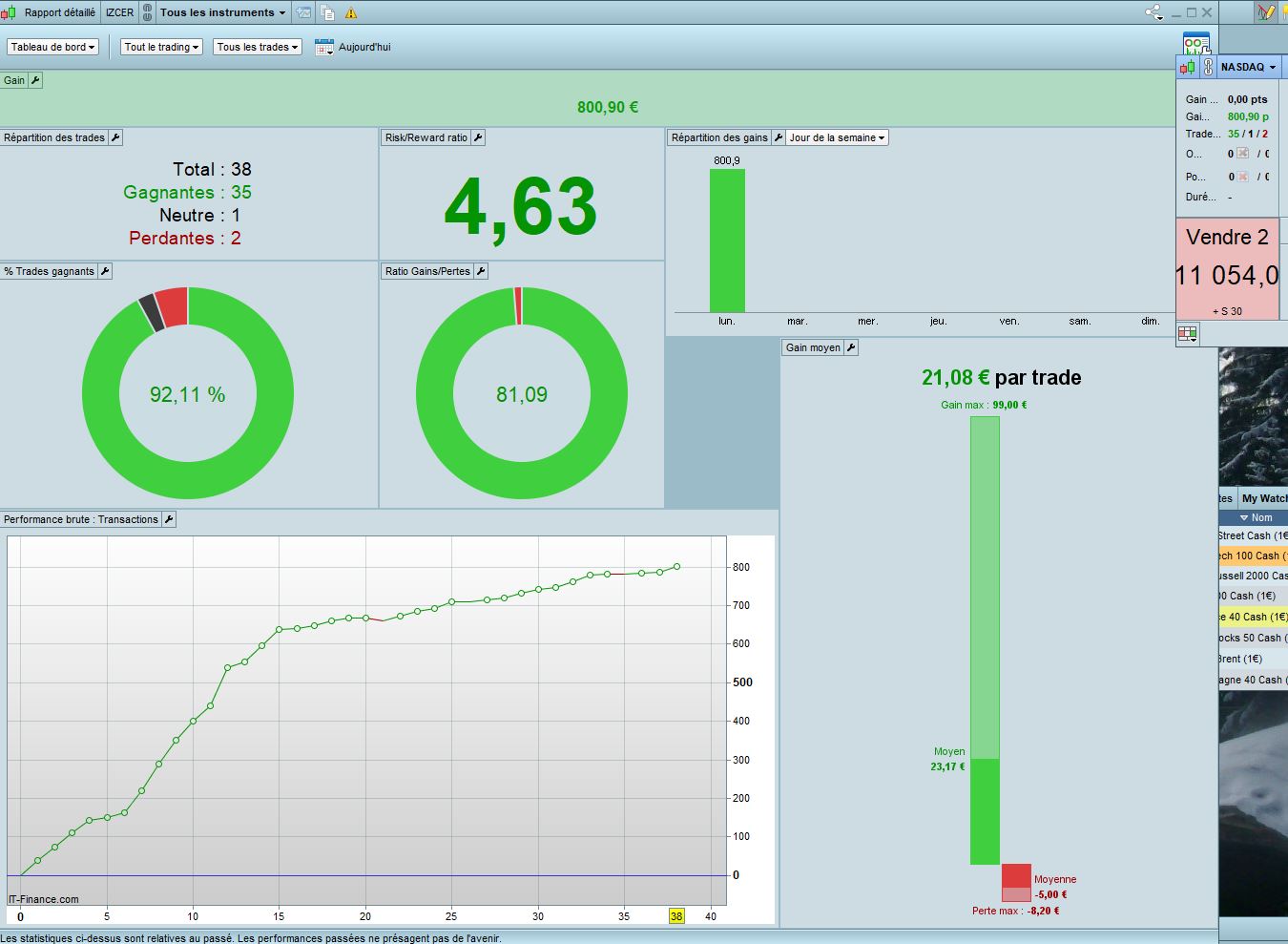Click the Performance brute : Transactions label
The height and width of the screenshot is (944, 1288).
(x=81, y=519)
